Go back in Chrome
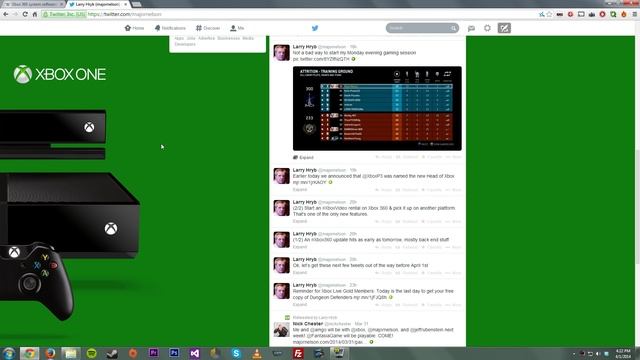 point(6,14)
